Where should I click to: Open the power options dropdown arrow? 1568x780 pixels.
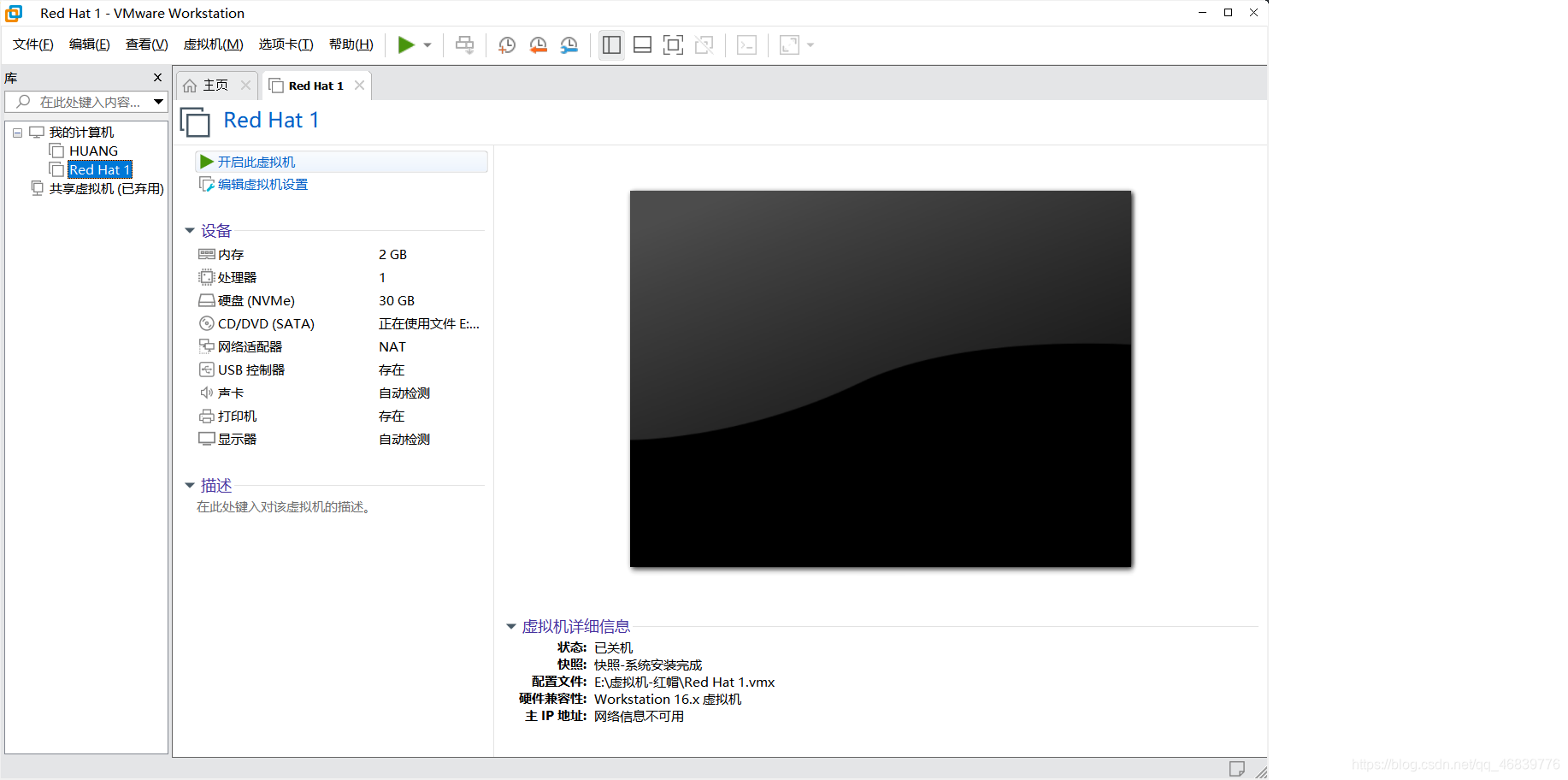[x=427, y=45]
